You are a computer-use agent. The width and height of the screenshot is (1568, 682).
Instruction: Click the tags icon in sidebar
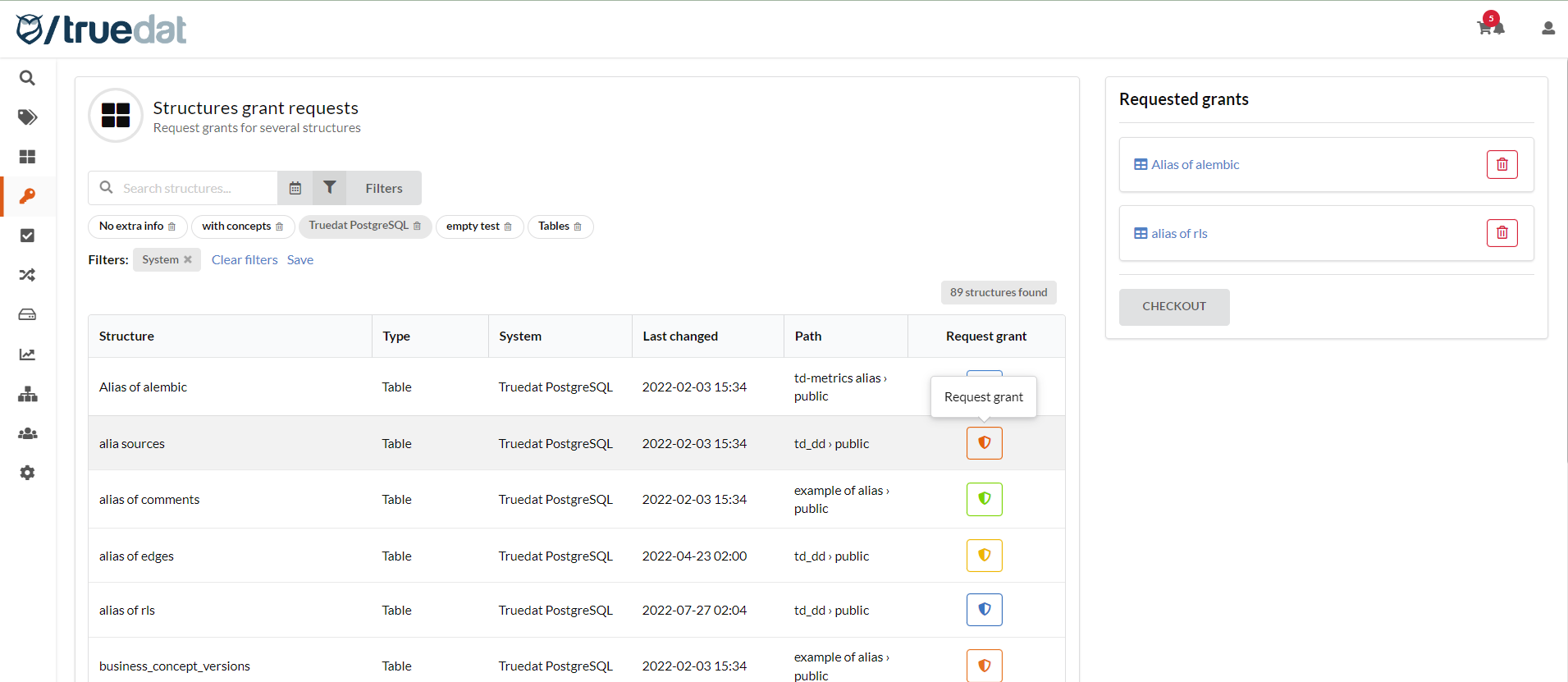pos(27,117)
